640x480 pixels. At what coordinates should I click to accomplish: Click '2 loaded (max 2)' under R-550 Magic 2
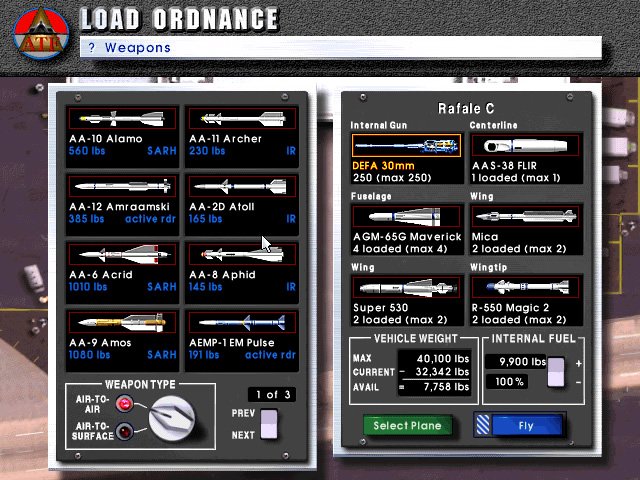point(519,320)
